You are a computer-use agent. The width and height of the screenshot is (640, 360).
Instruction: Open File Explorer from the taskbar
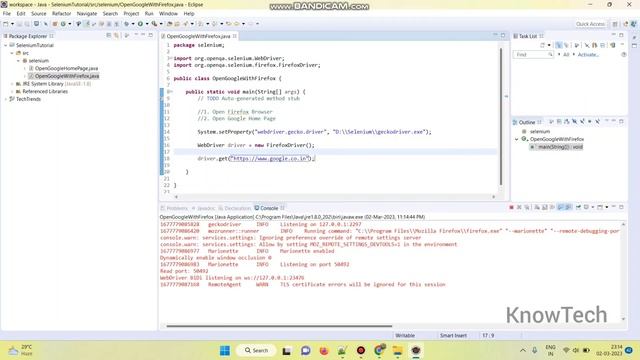point(397,351)
